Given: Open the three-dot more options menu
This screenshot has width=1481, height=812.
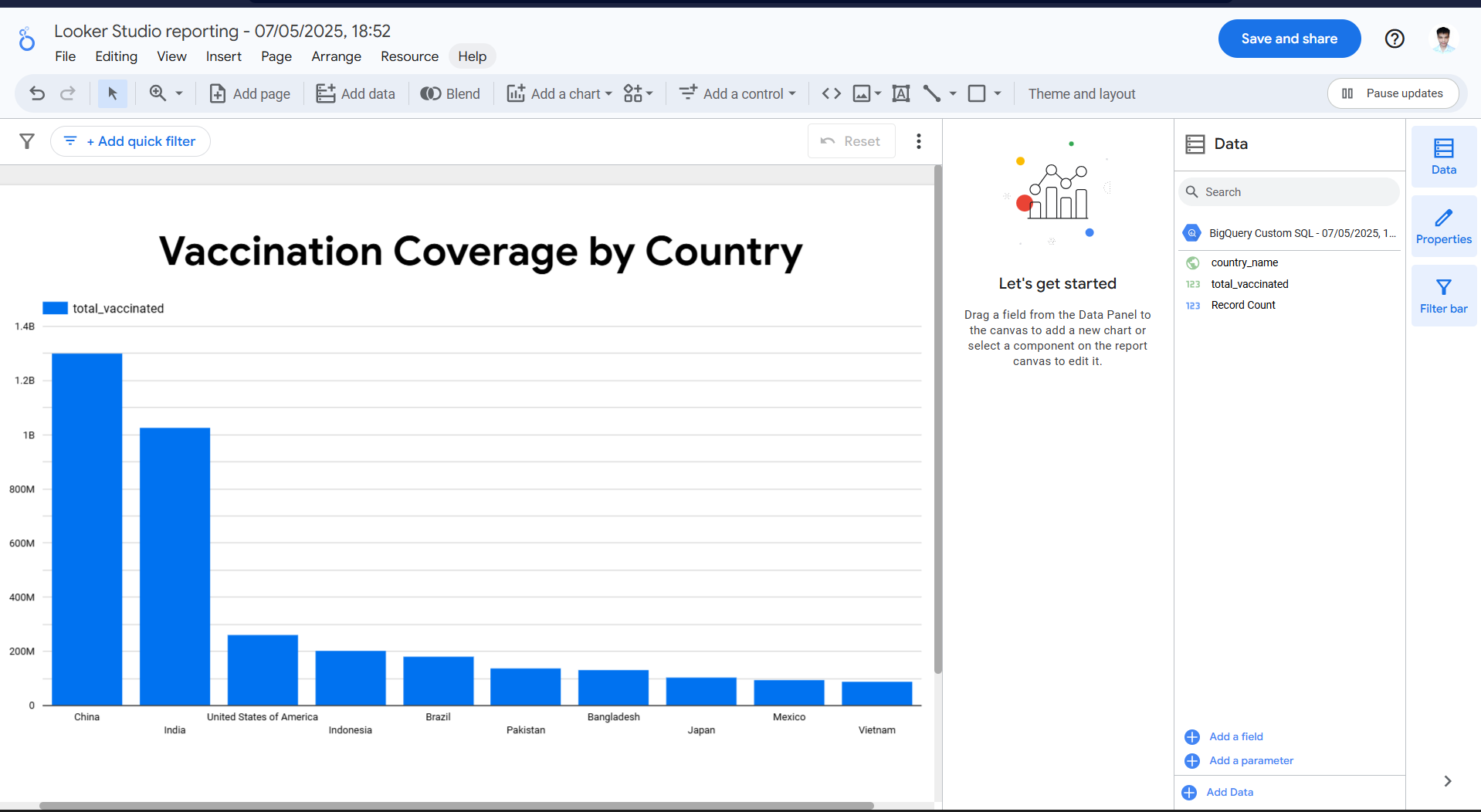Looking at the screenshot, I should click(918, 141).
